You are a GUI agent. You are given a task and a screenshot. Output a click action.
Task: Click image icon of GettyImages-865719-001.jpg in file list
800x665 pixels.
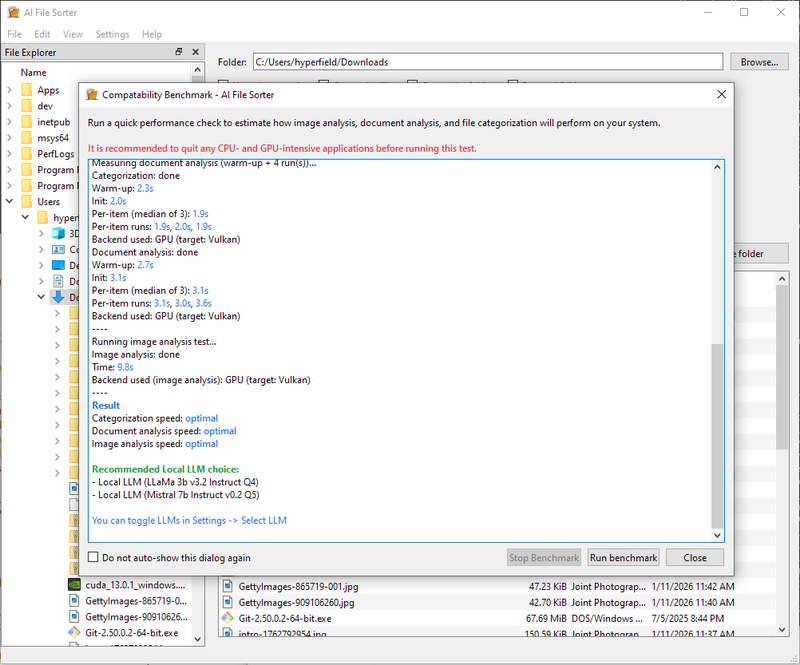coord(228,586)
